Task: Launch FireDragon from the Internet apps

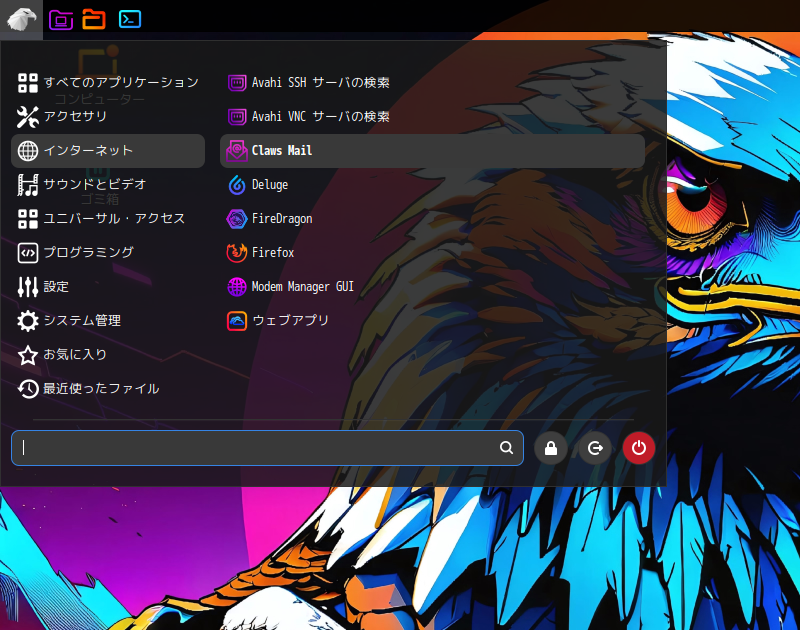Action: pyautogui.click(x=432, y=219)
